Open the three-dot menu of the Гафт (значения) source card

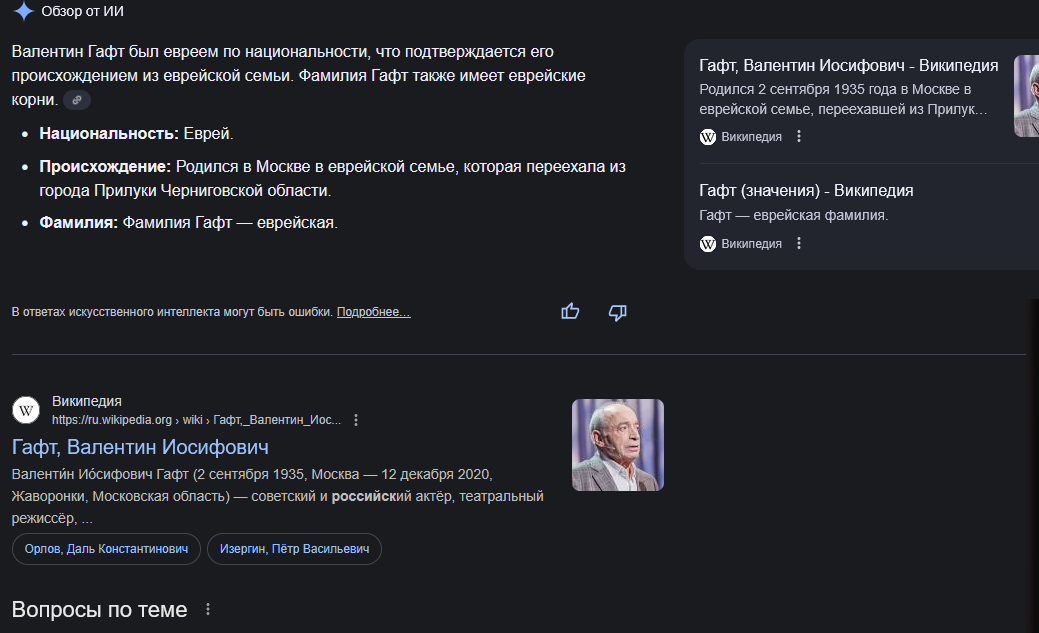(798, 243)
